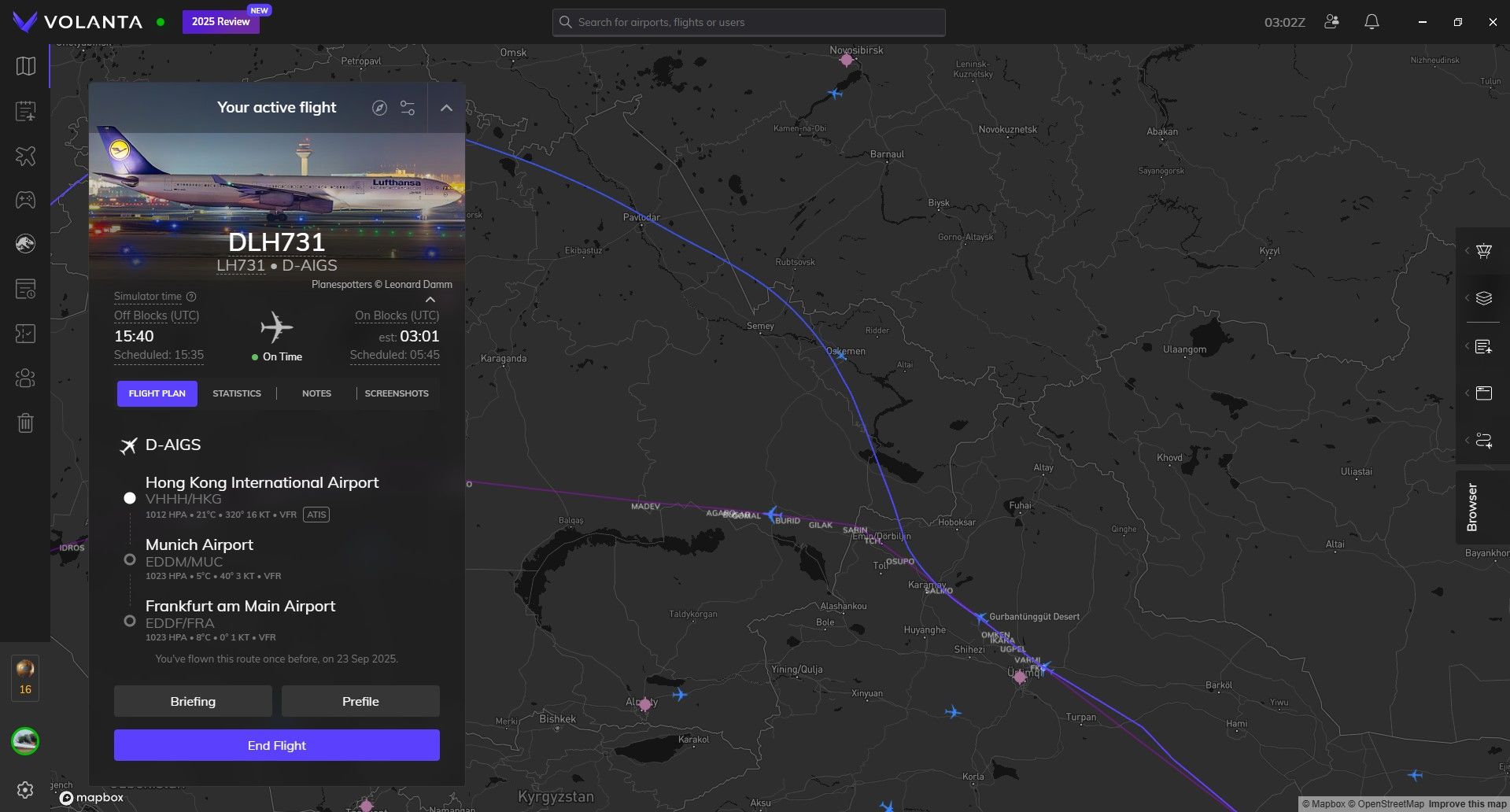Open the map view sidebar icon
Image resolution: width=1510 pixels, height=812 pixels.
click(26, 66)
